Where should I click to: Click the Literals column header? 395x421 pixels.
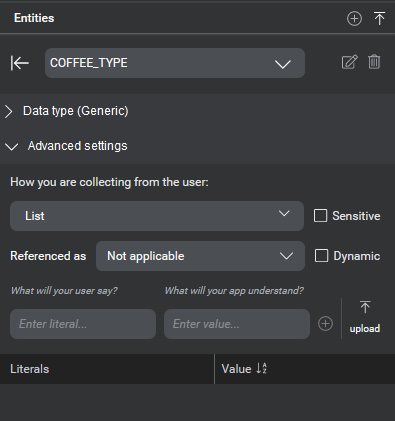tap(30, 369)
